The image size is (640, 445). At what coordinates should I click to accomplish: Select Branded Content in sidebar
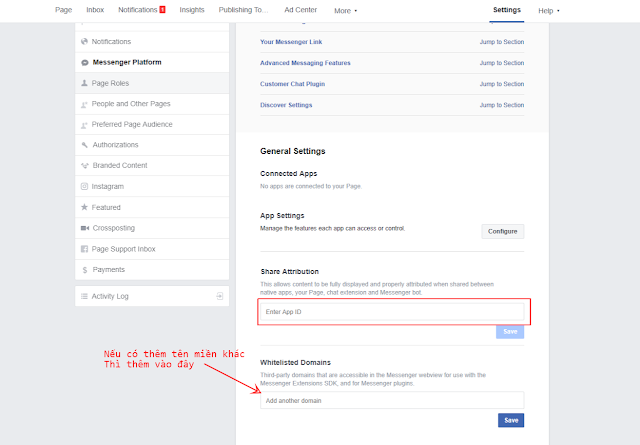[152, 165]
